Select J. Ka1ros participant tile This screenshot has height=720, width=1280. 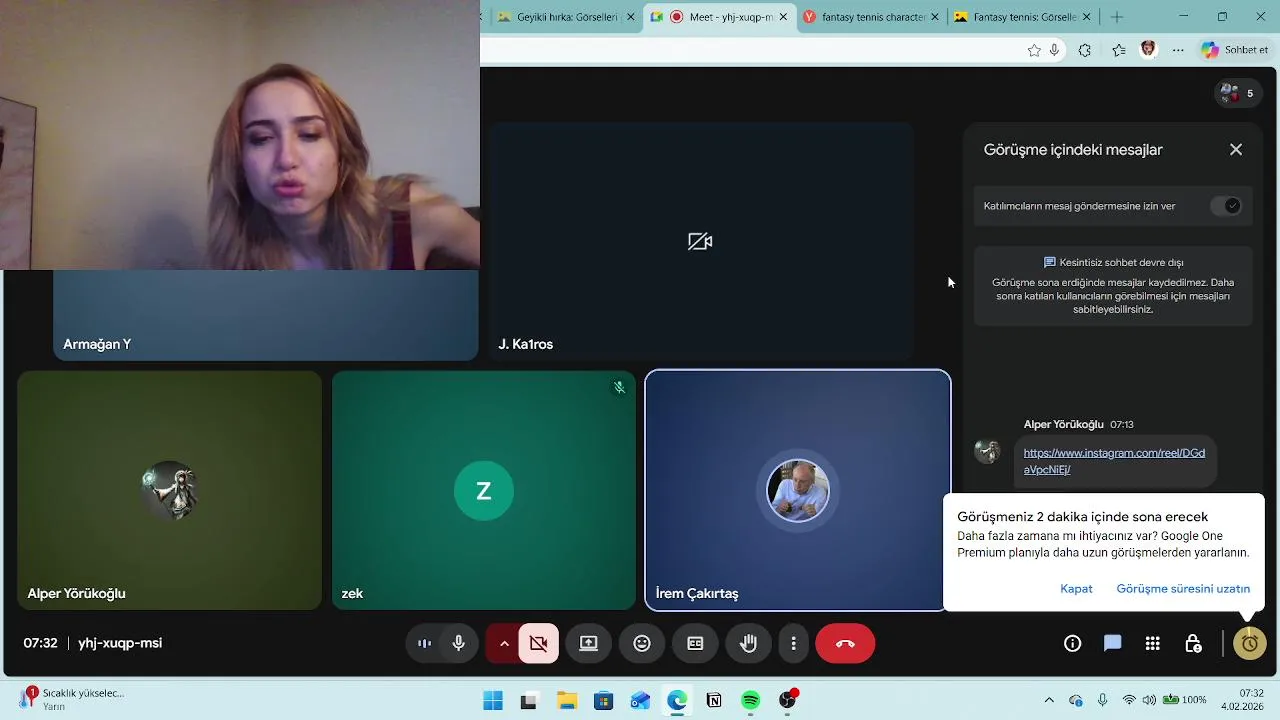click(701, 241)
